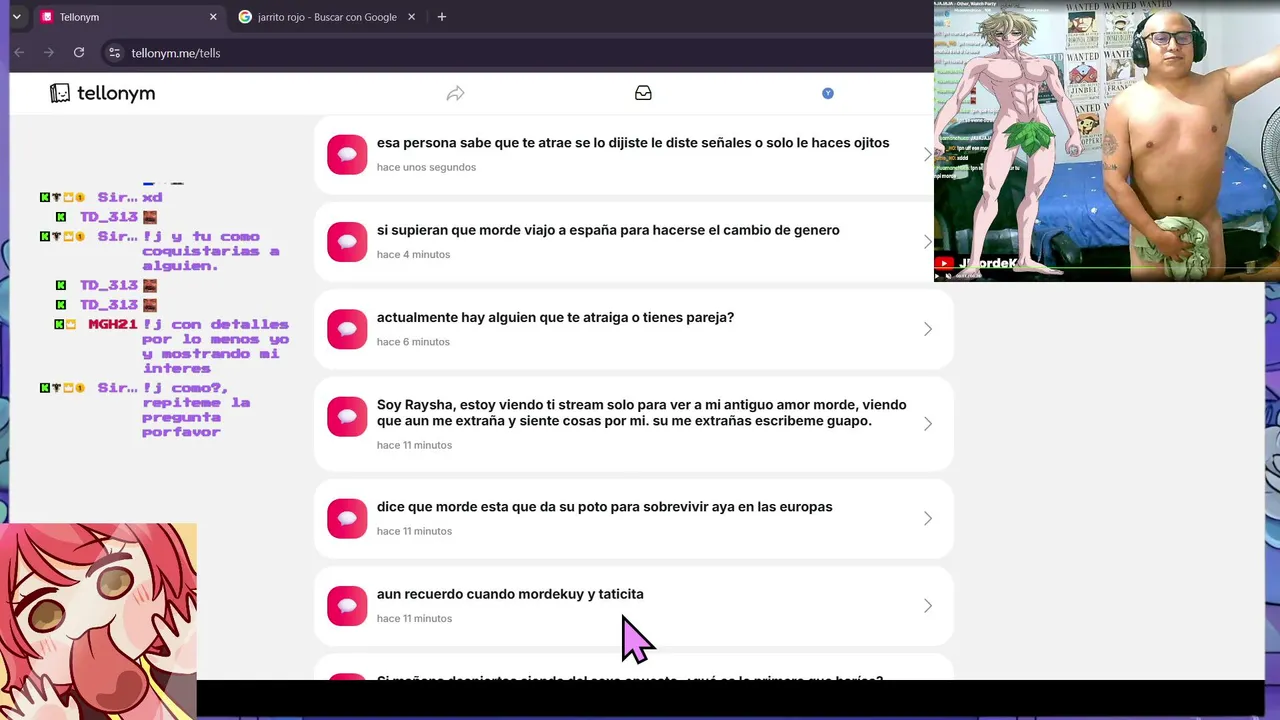1280x720 pixels.
Task: Click the red-haired anime avatar overlay
Action: coord(98,621)
